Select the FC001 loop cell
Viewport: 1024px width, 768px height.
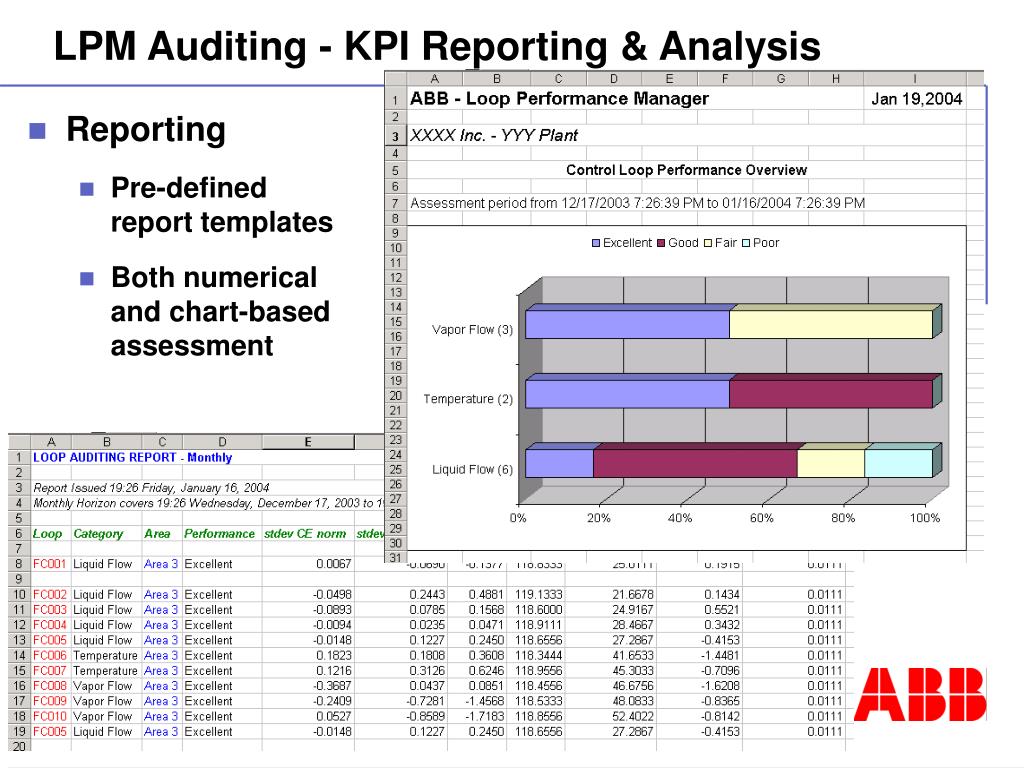(50, 564)
